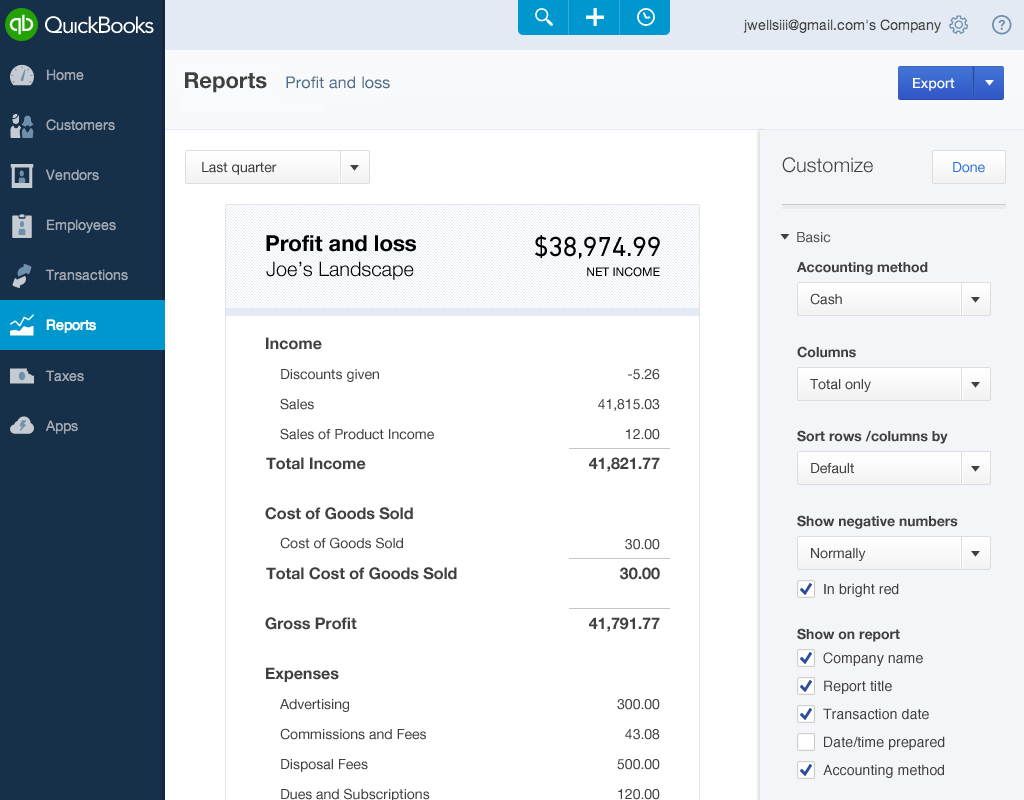
Task: Open recent transactions clock icon
Action: pos(645,18)
